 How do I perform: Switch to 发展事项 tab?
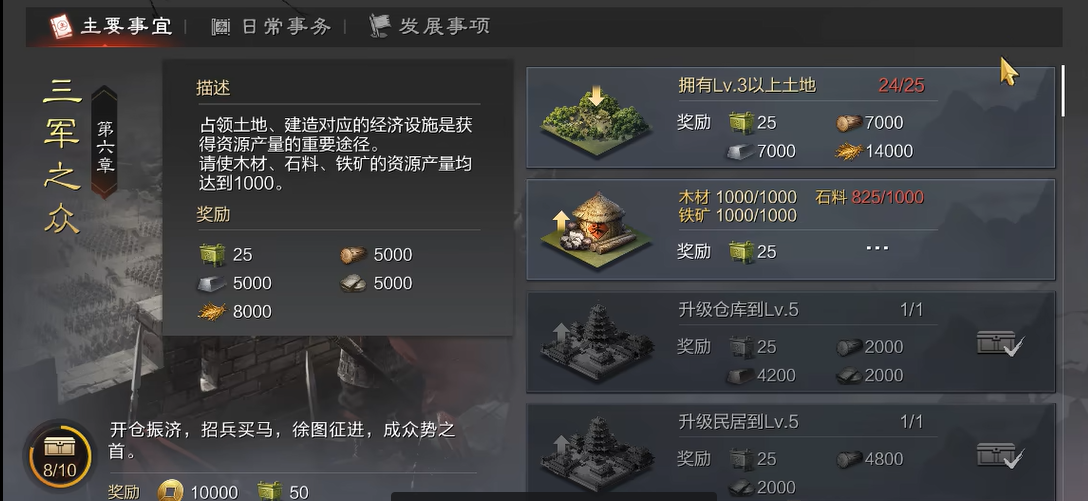pyautogui.click(x=430, y=26)
